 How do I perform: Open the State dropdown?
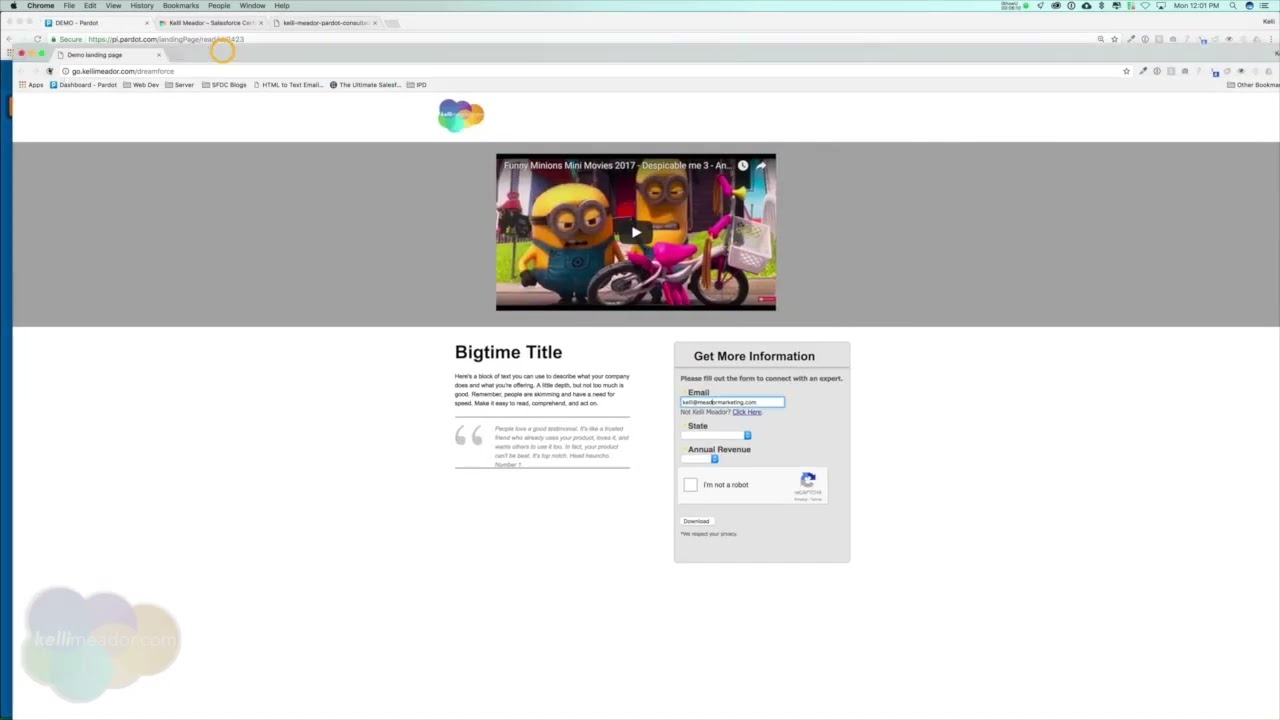pyautogui.click(x=716, y=435)
